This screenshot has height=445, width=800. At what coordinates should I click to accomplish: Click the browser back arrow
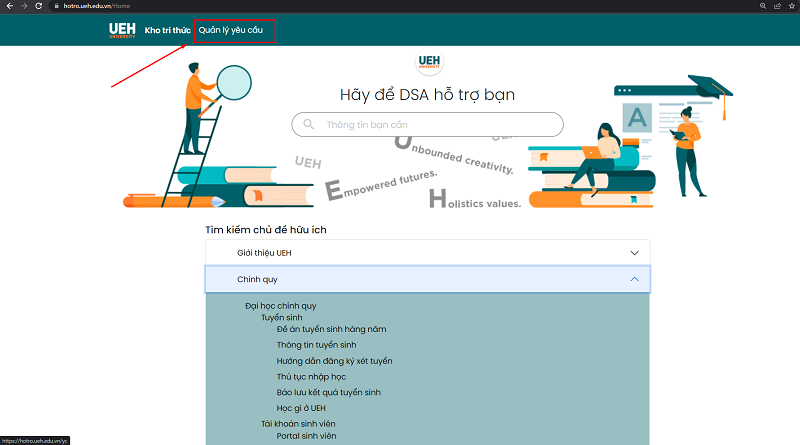[10, 6]
